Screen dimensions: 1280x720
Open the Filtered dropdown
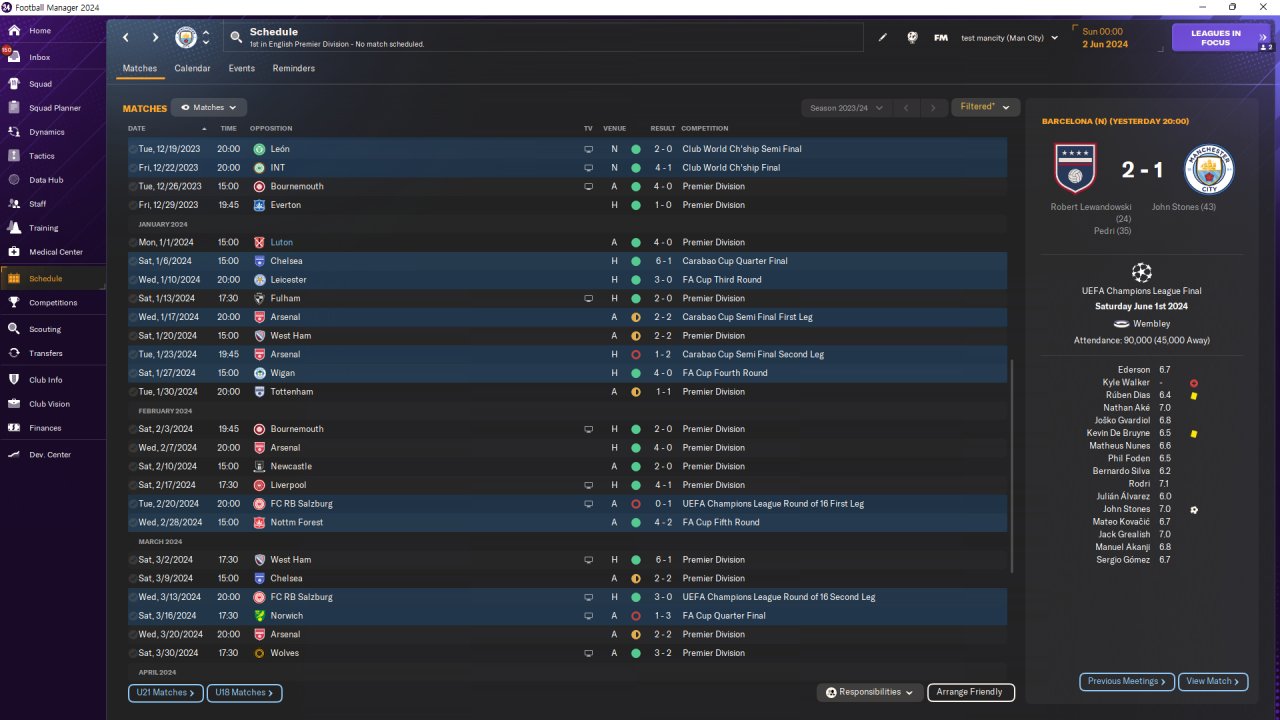pos(985,107)
